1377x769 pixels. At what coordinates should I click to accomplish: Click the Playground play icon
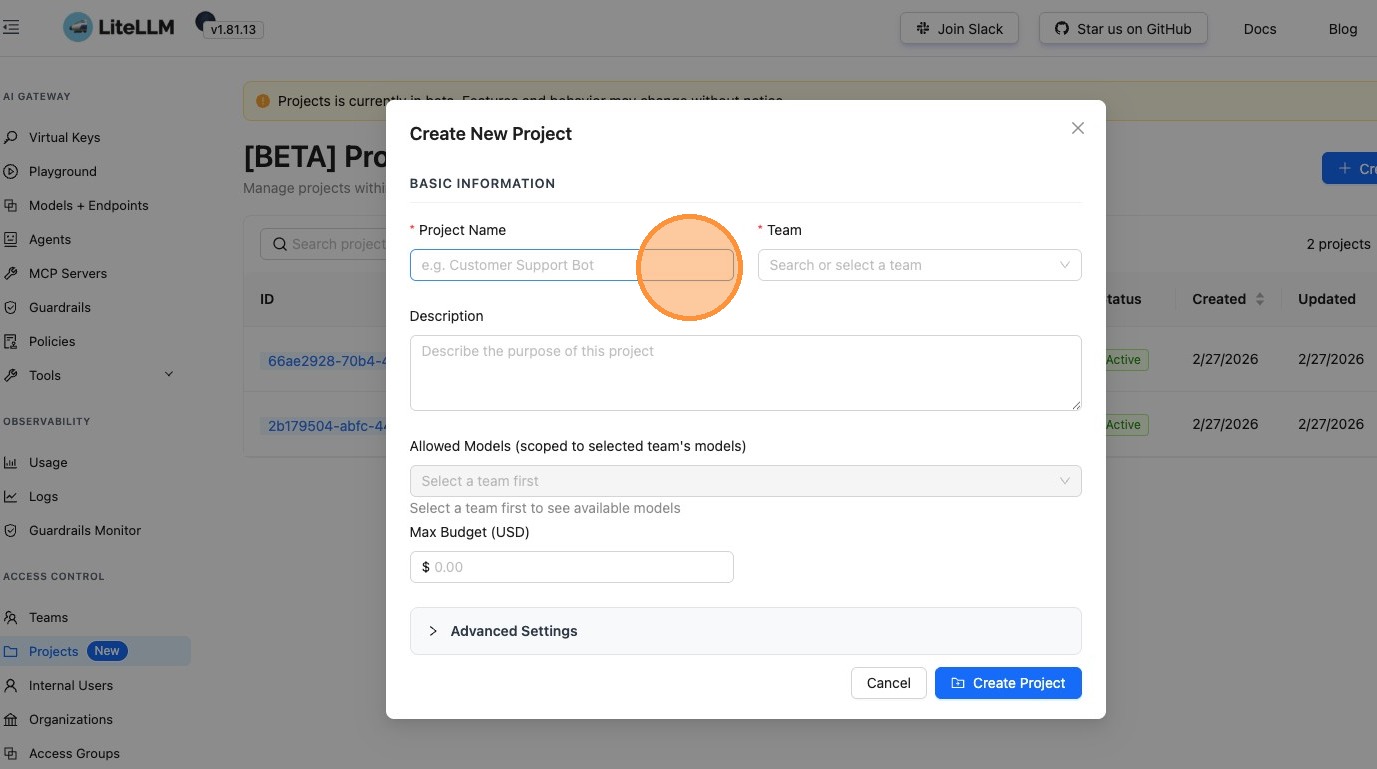pyautogui.click(x=11, y=171)
